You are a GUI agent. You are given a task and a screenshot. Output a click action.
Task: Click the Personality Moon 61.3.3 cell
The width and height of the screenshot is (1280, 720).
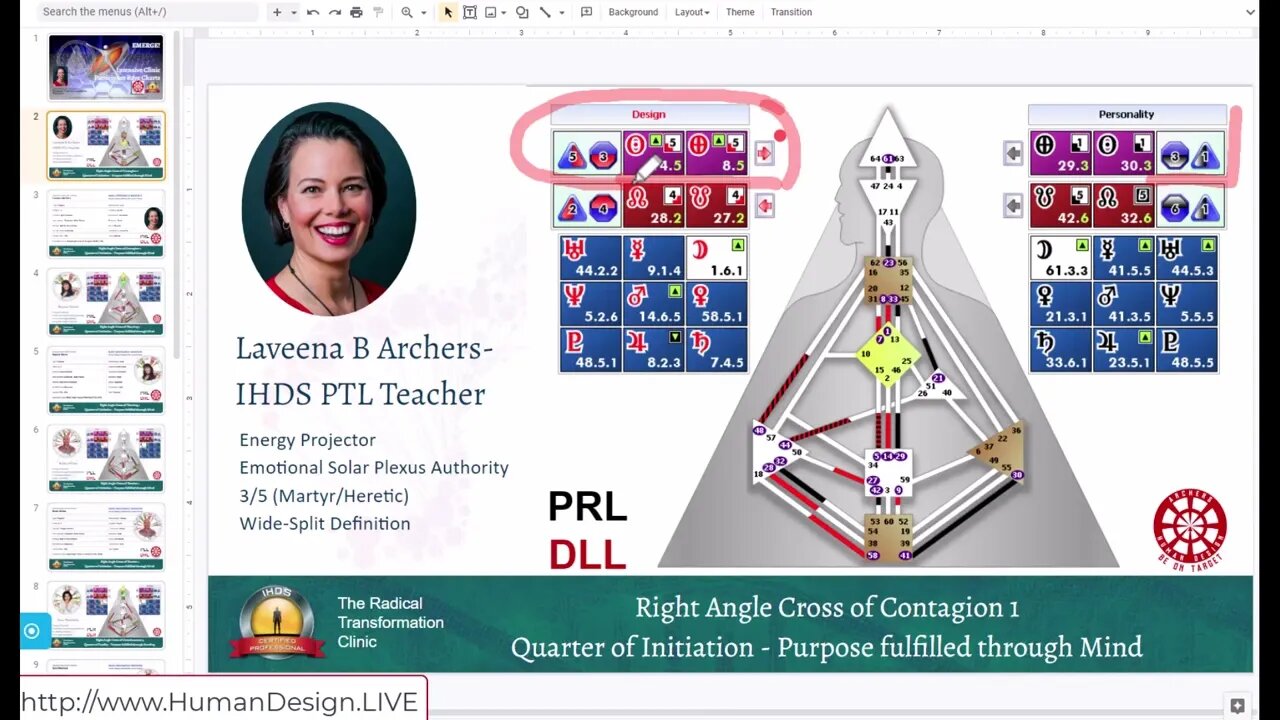tap(1061, 258)
